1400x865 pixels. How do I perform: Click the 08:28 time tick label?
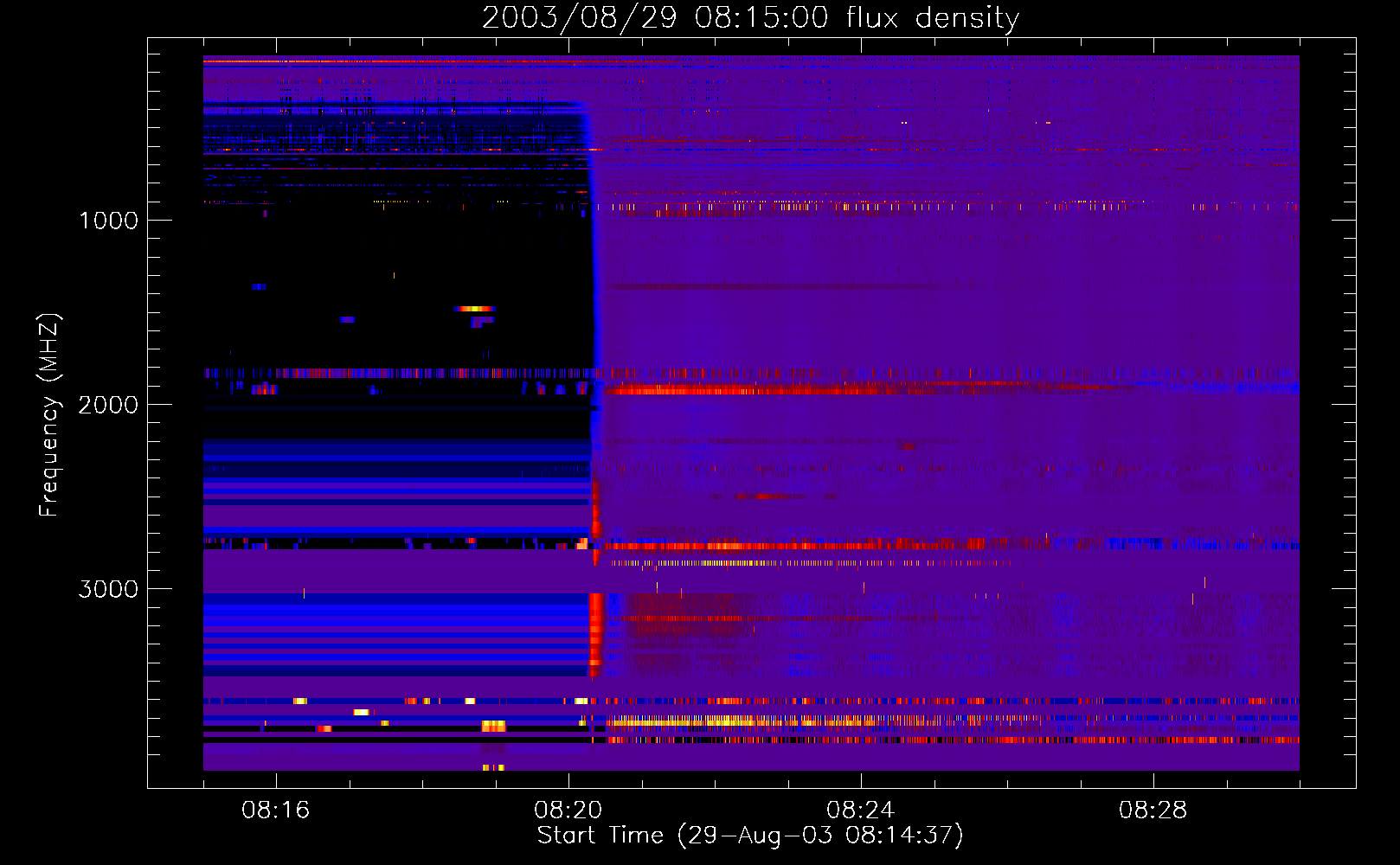coord(1153,811)
